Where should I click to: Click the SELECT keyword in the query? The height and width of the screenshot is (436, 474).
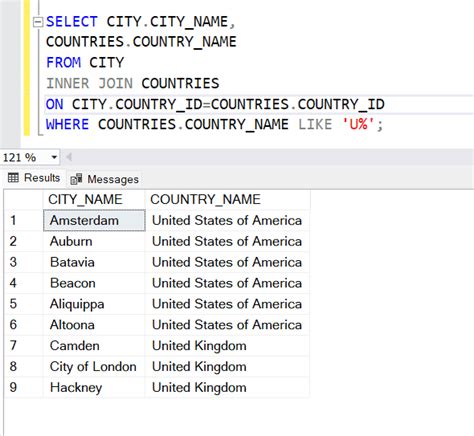pos(72,22)
